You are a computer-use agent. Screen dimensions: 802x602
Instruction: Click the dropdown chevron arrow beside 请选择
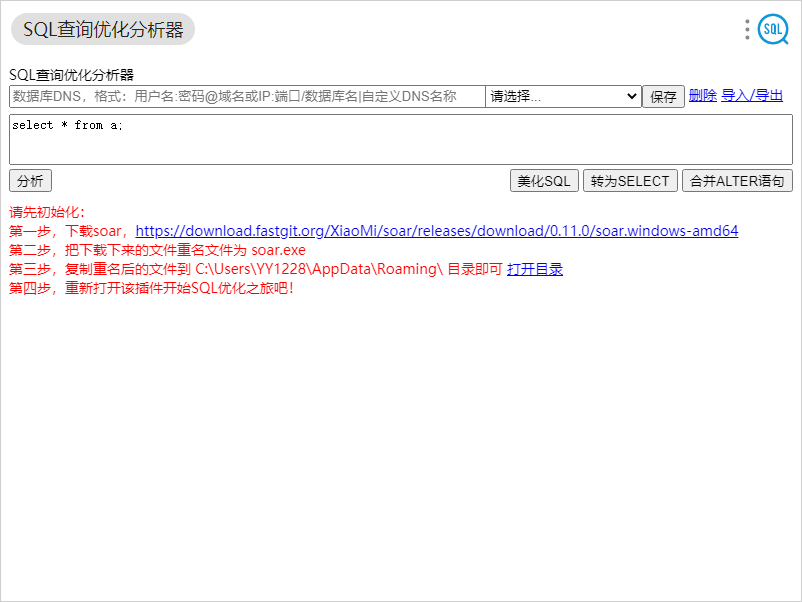pos(632,96)
